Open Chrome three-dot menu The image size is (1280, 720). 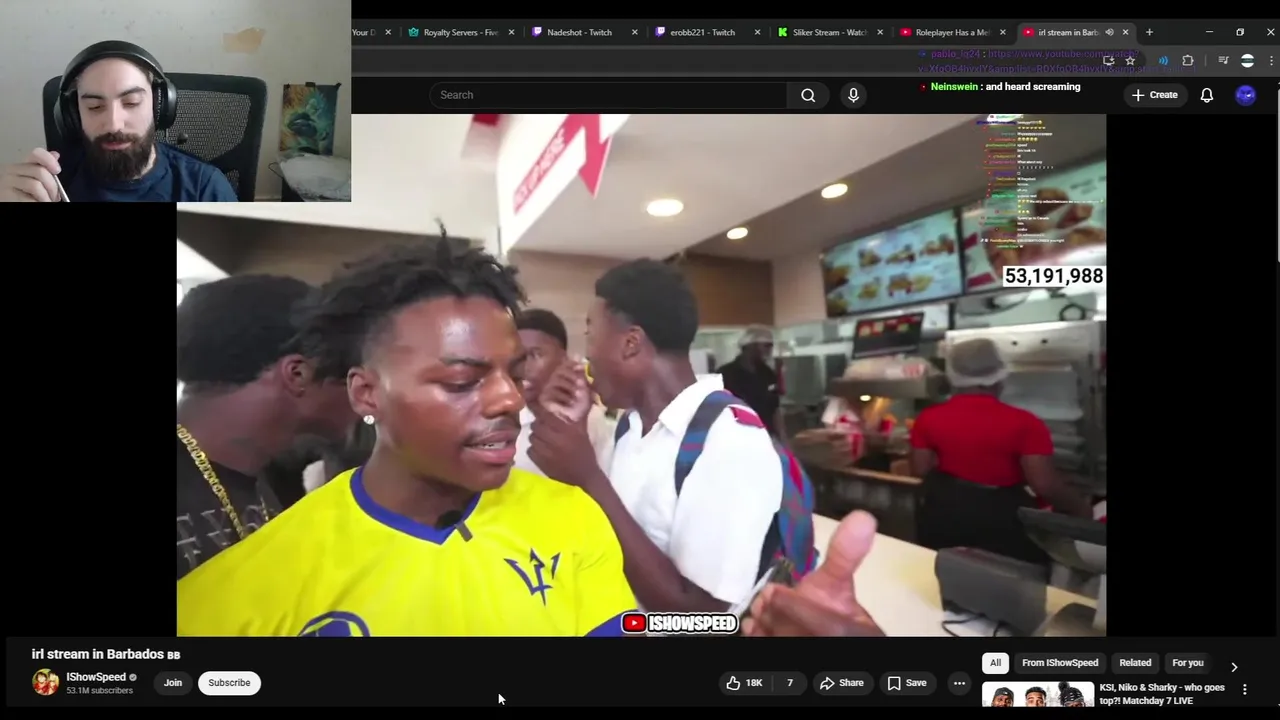(x=1271, y=61)
